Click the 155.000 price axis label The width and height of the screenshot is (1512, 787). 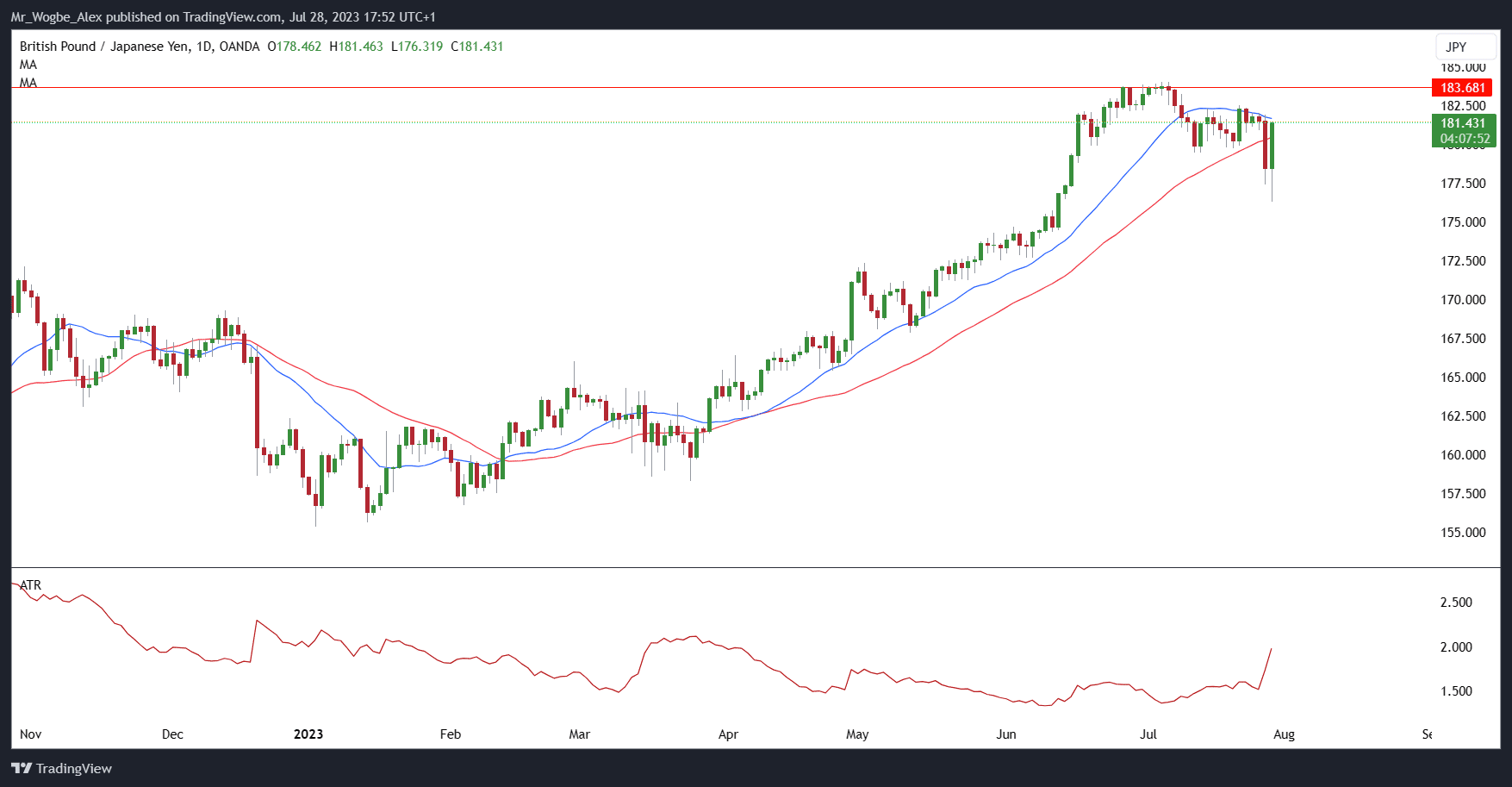(x=1463, y=532)
